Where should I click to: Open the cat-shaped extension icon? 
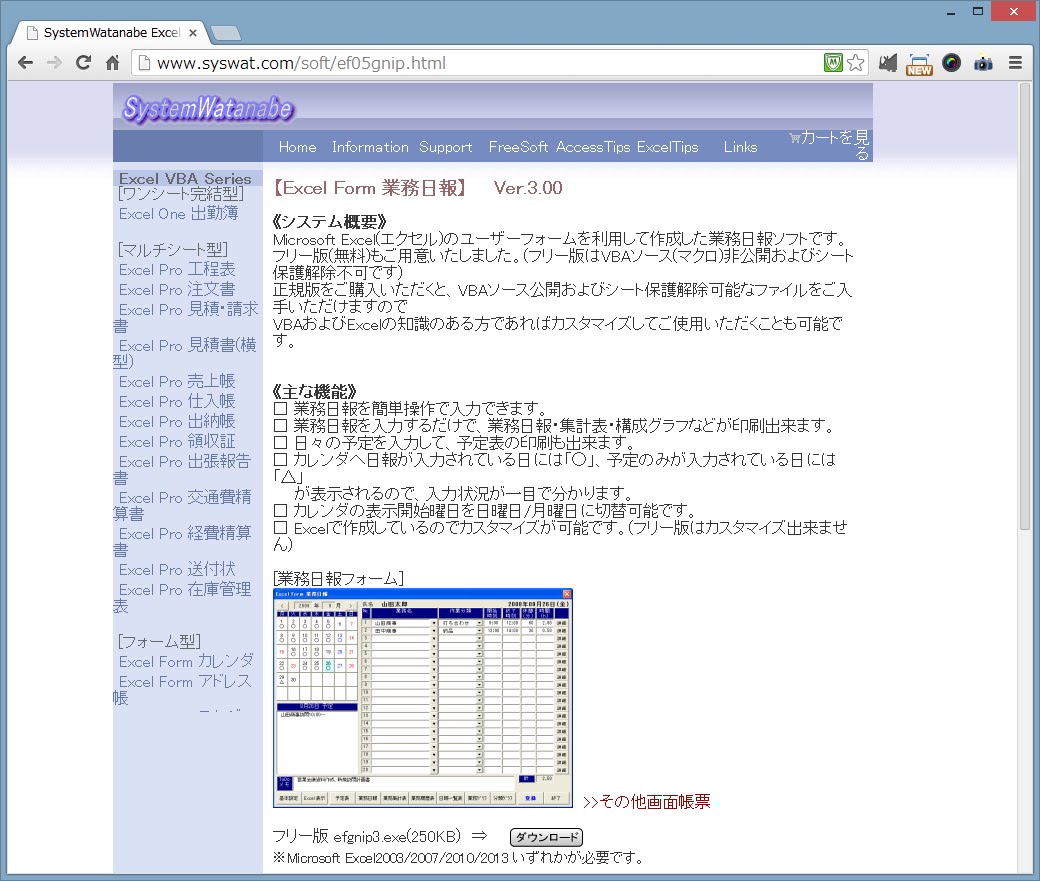887,63
